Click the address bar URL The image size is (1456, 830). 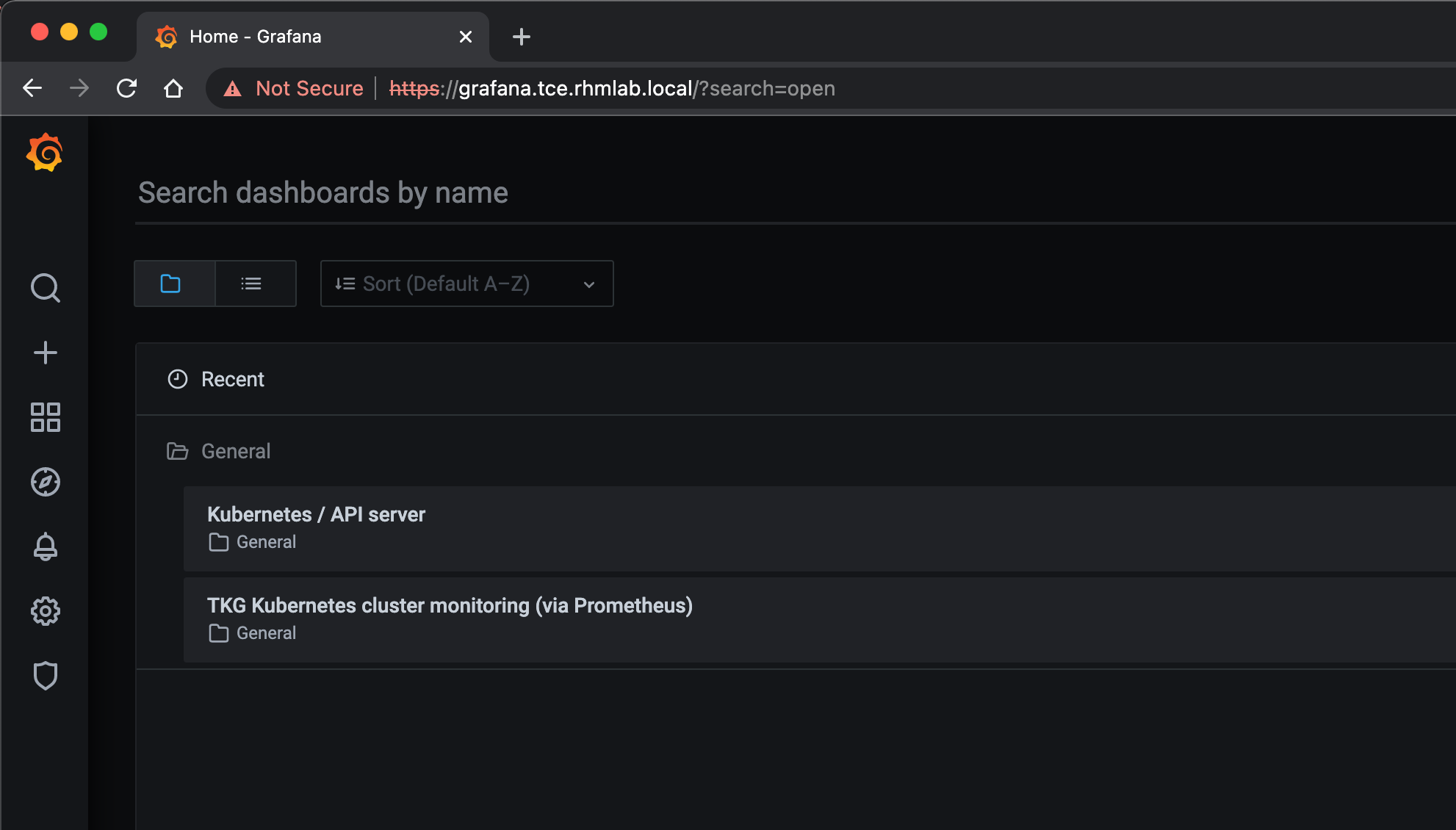click(x=612, y=88)
